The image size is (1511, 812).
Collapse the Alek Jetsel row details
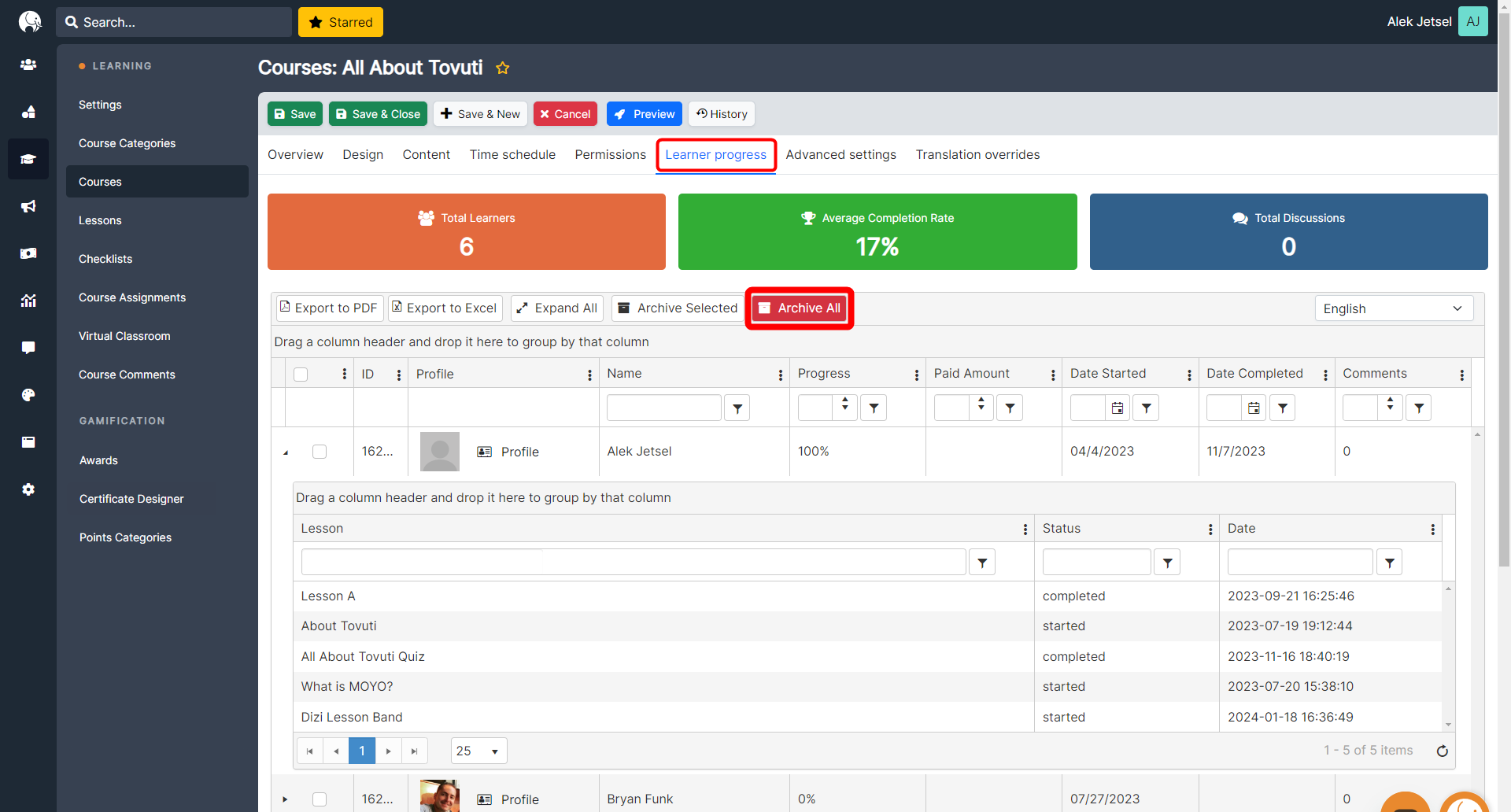pyautogui.click(x=285, y=452)
